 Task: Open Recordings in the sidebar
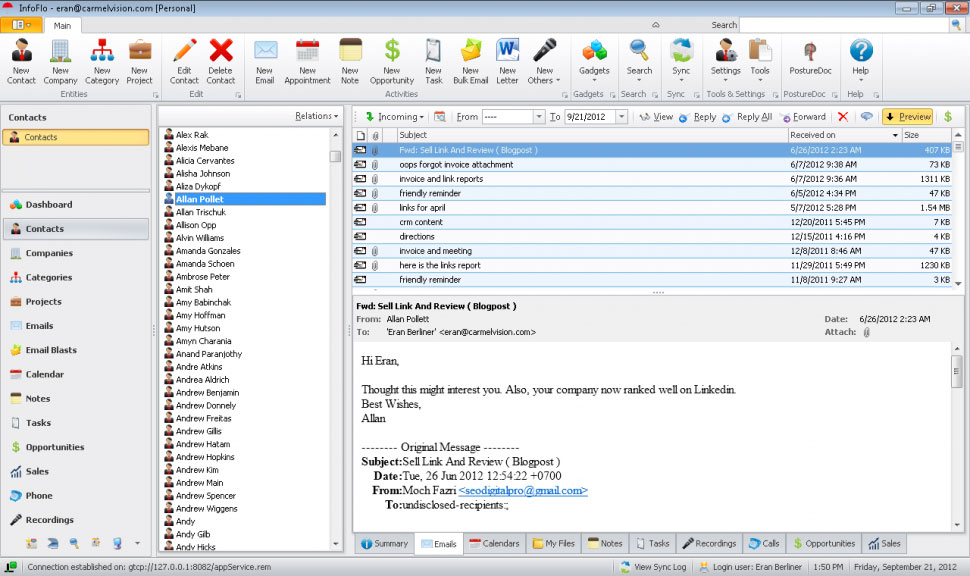tap(75, 520)
